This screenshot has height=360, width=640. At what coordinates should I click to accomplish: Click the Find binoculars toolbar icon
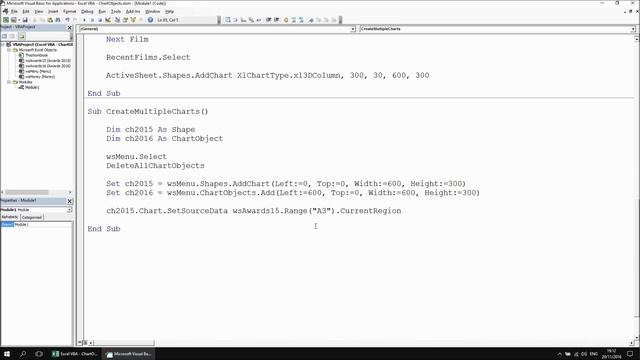pos(58,20)
